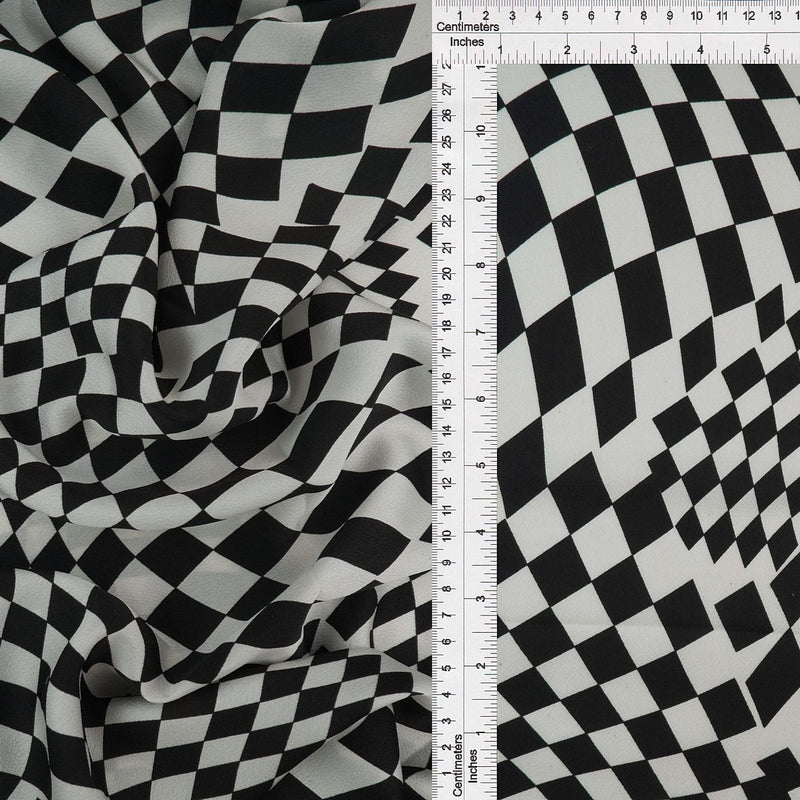This screenshot has width=800, height=800.
Task: Click the flat fabric swatch beside rulers
Action: tap(648, 432)
